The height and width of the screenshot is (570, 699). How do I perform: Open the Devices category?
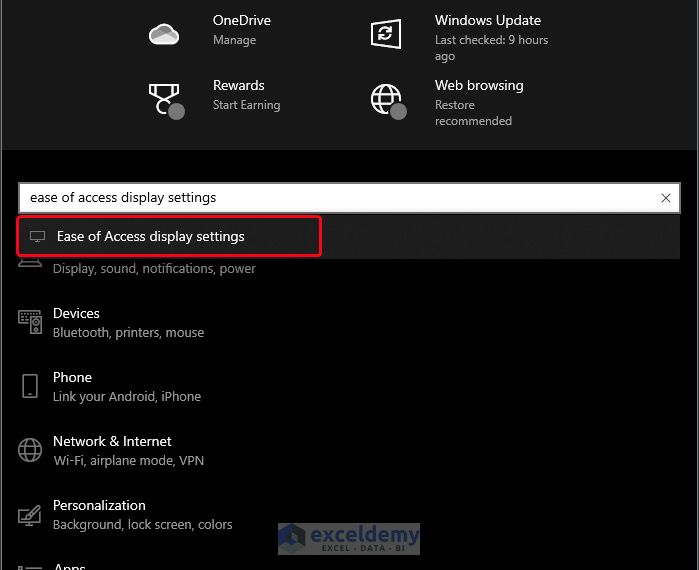(x=111, y=323)
